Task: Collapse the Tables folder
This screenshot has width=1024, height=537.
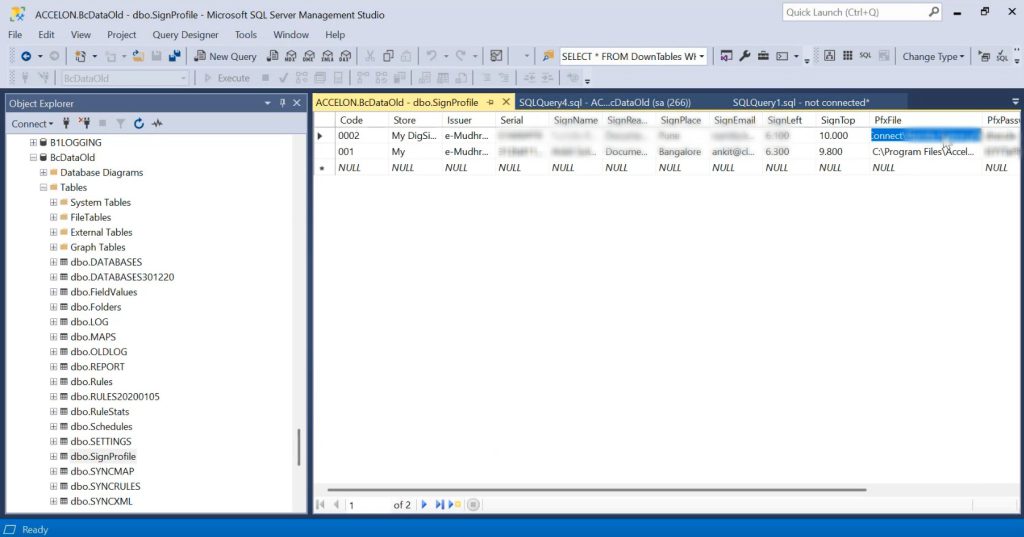Action: (44, 187)
